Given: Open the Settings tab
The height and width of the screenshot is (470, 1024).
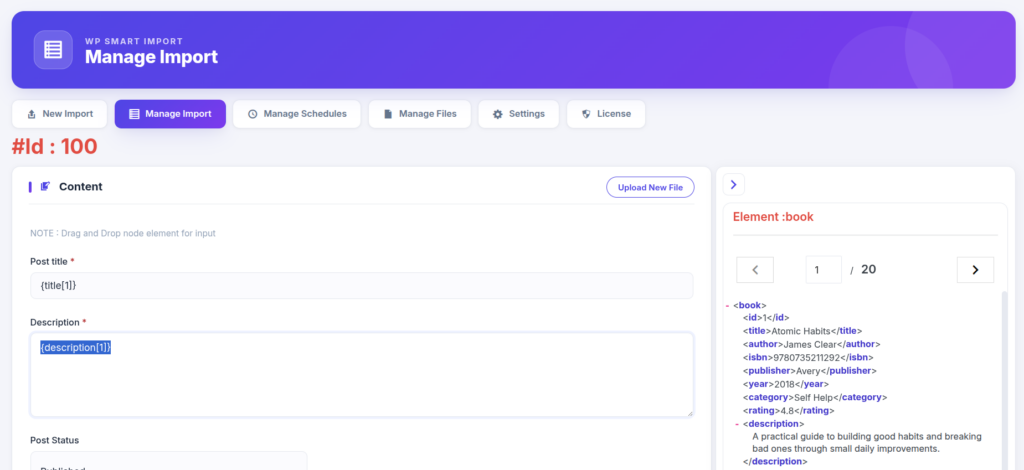Looking at the screenshot, I should coord(519,114).
